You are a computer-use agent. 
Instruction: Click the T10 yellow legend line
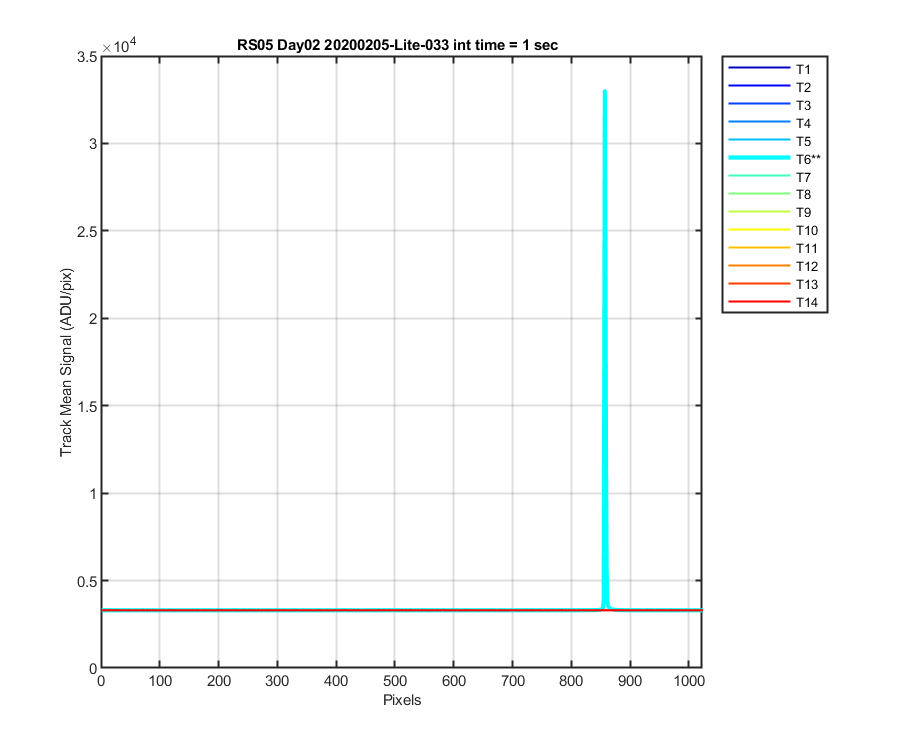(759, 230)
